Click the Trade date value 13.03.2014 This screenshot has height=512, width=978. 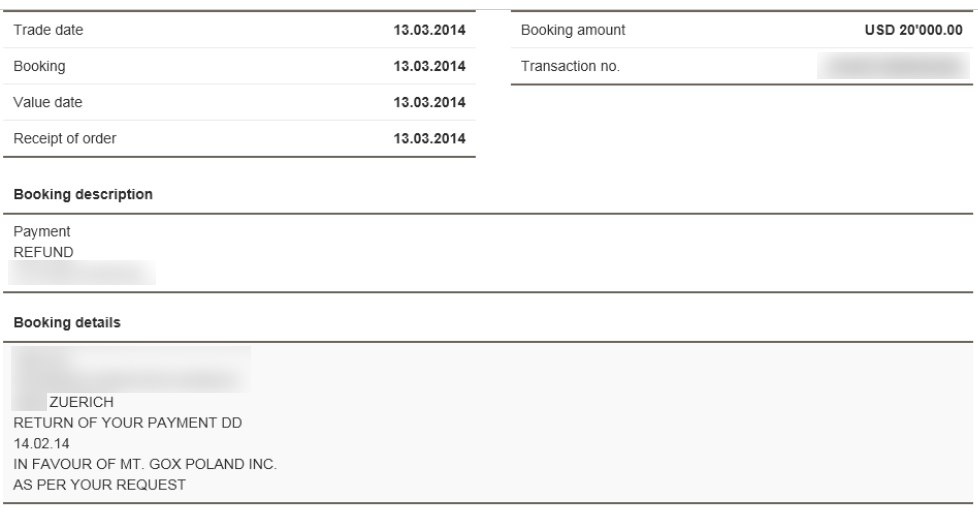point(429,30)
